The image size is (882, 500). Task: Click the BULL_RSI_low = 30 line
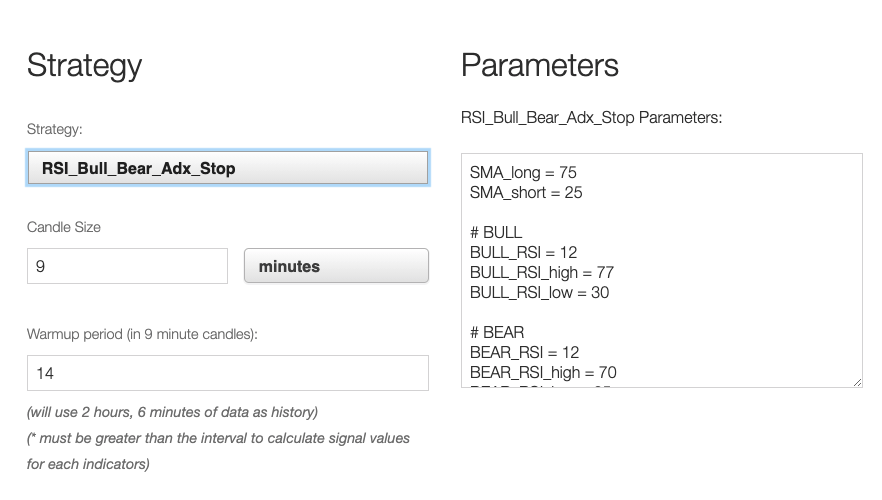pos(539,292)
